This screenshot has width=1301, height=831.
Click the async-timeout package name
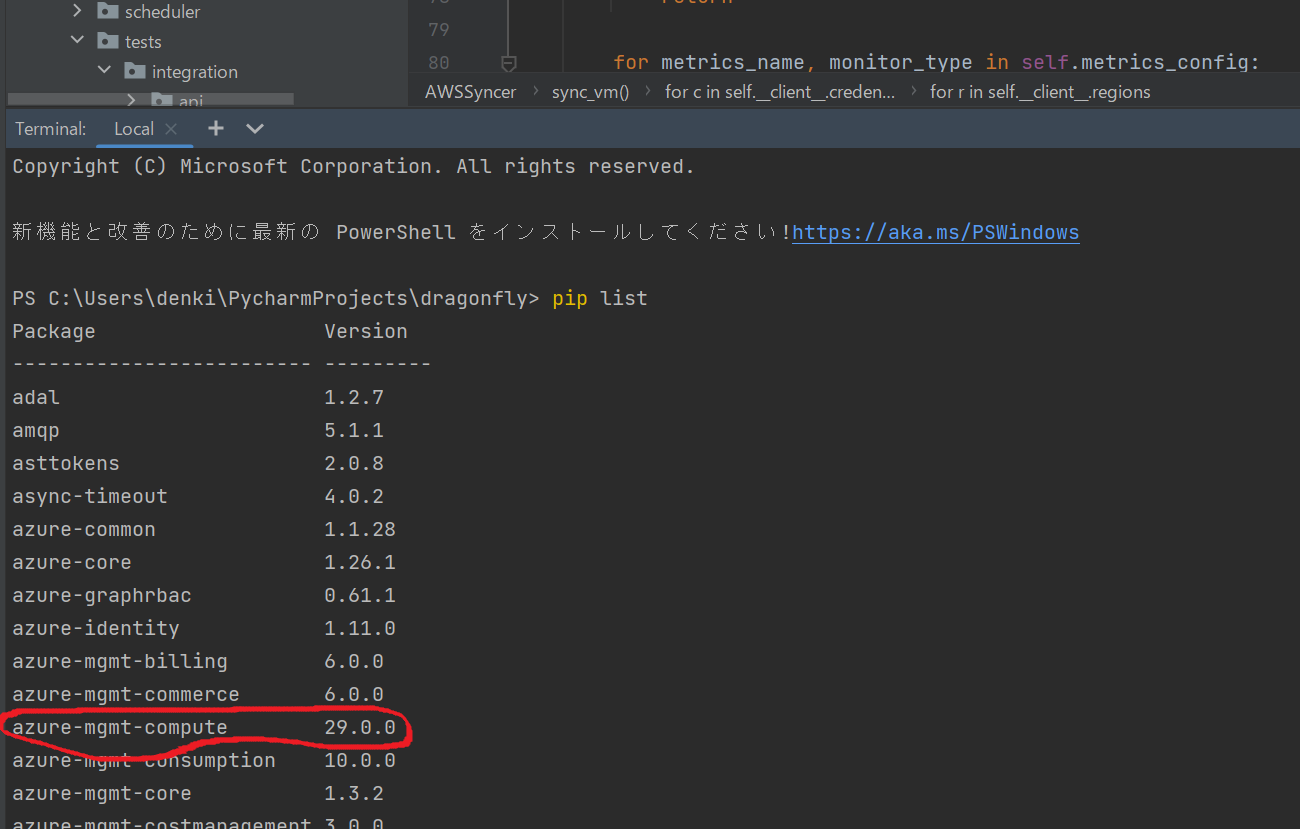90,497
